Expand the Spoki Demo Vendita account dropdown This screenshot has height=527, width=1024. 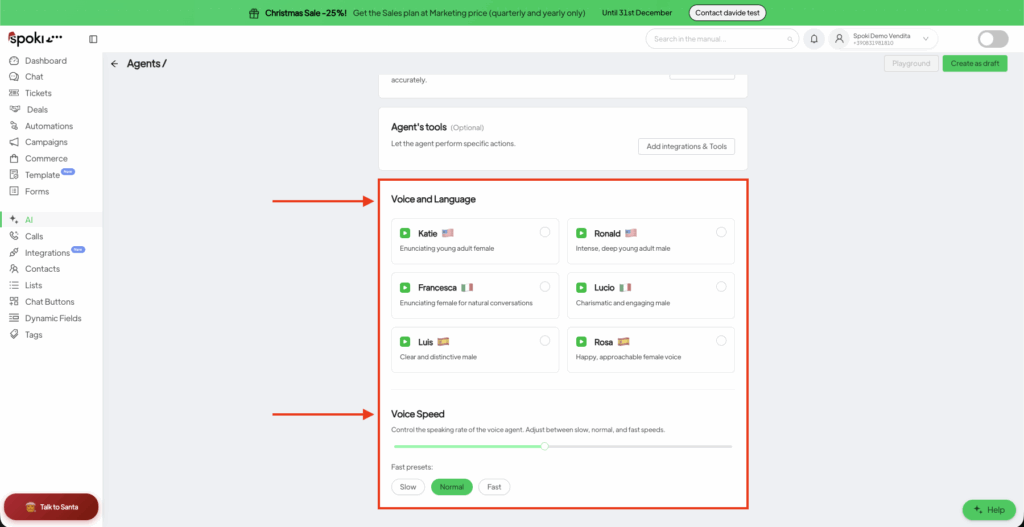(x=926, y=39)
